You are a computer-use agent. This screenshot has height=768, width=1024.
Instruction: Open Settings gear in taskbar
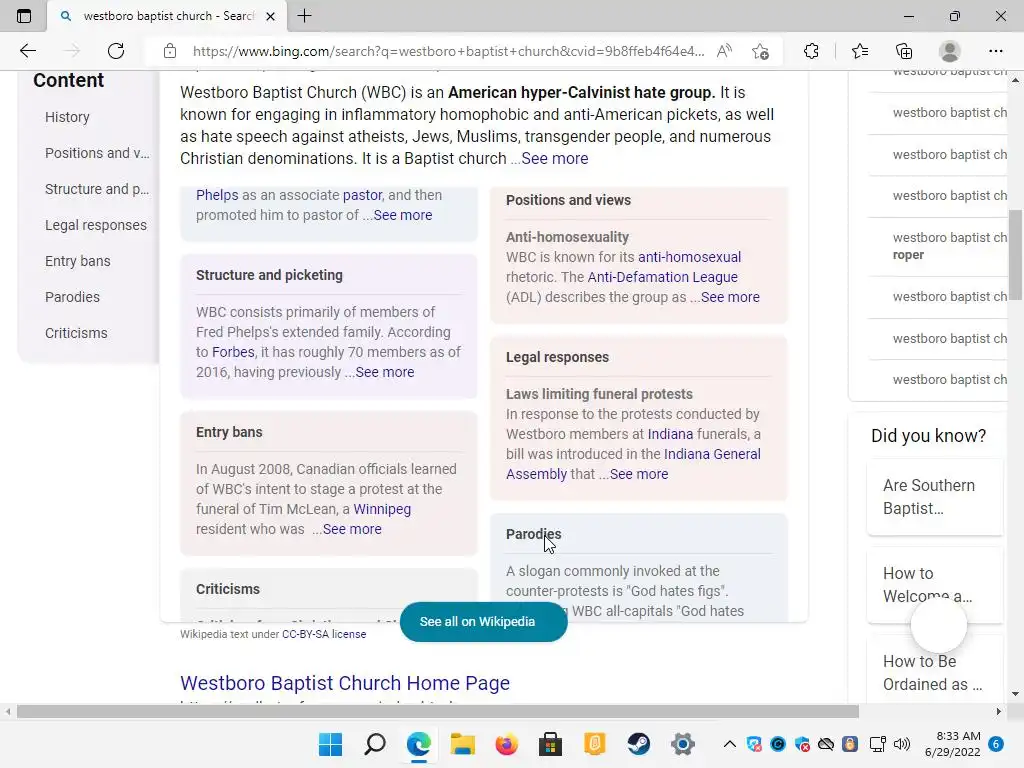[682, 744]
